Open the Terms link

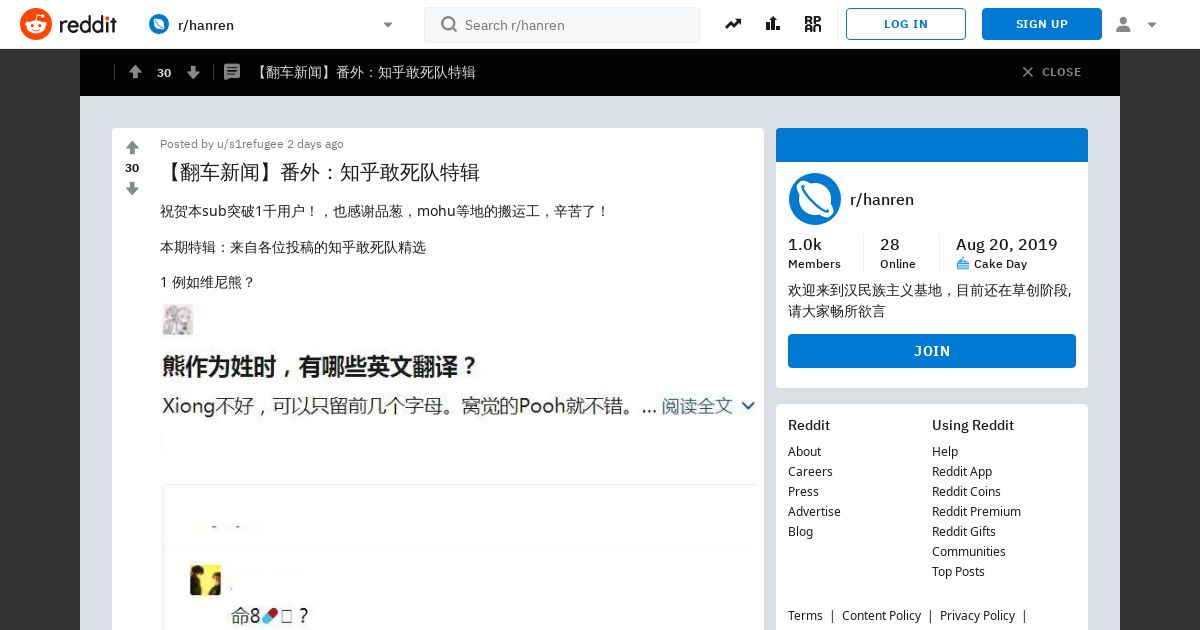pos(805,615)
